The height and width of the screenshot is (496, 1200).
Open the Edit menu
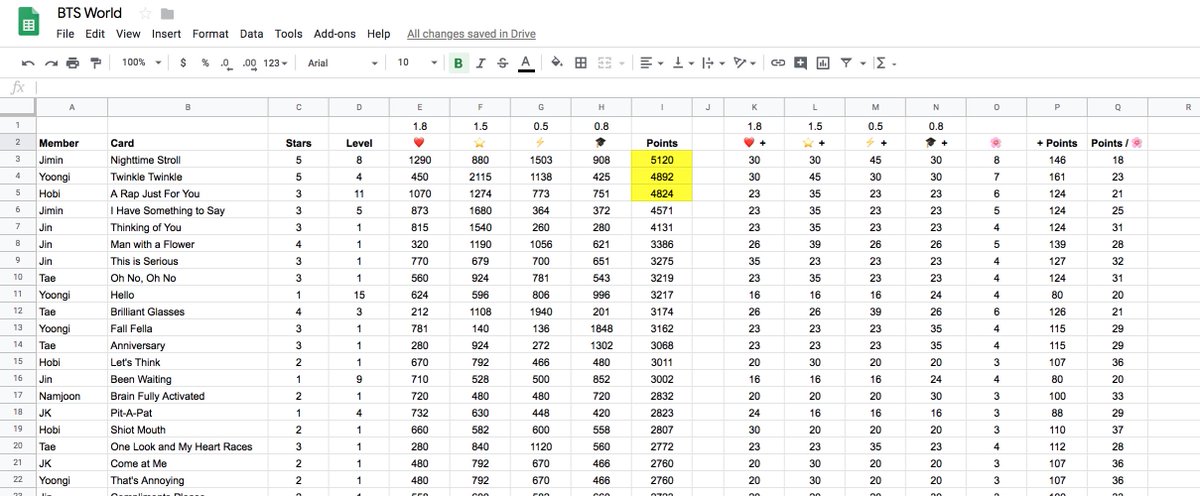coord(95,33)
